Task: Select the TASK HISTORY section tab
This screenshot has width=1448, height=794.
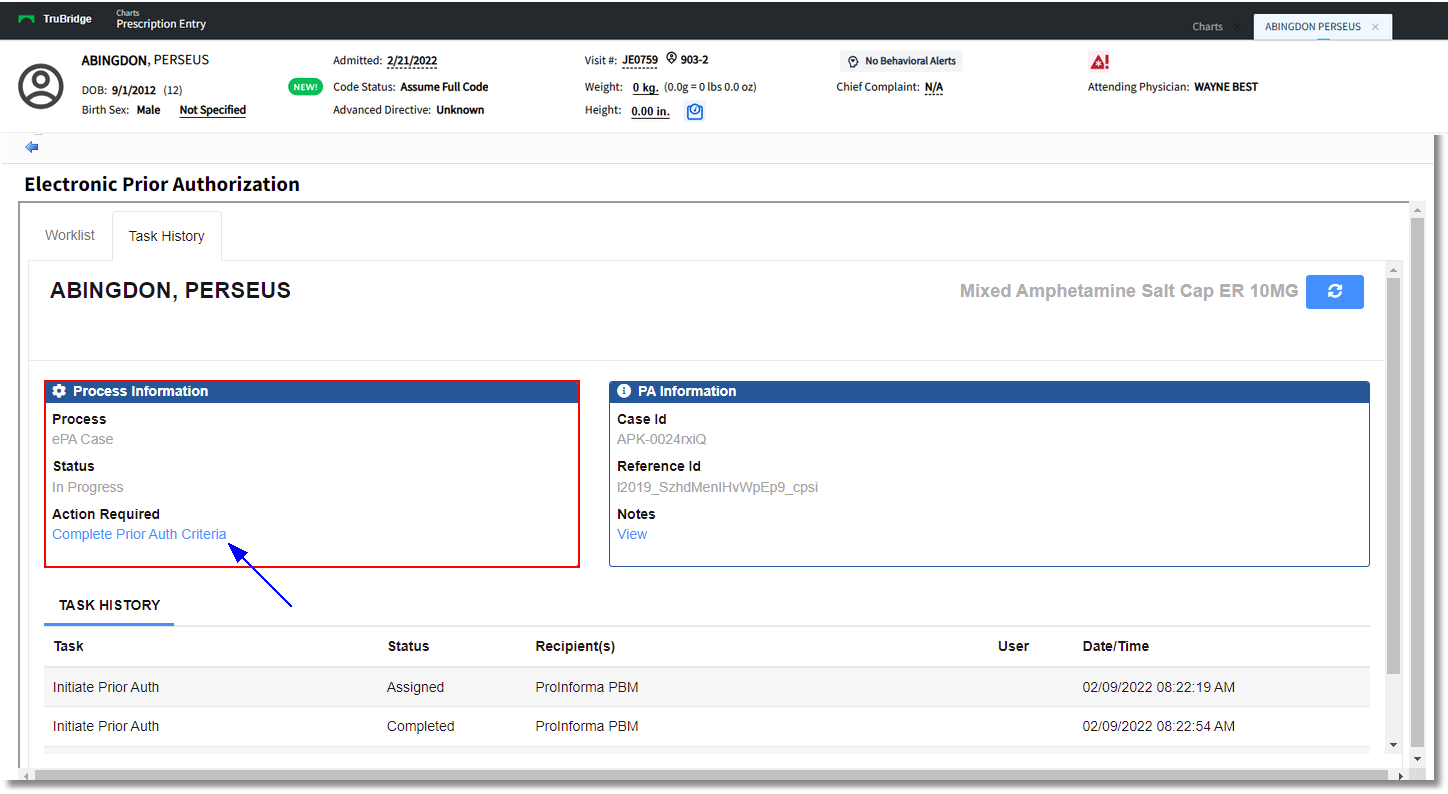Action: (x=109, y=605)
